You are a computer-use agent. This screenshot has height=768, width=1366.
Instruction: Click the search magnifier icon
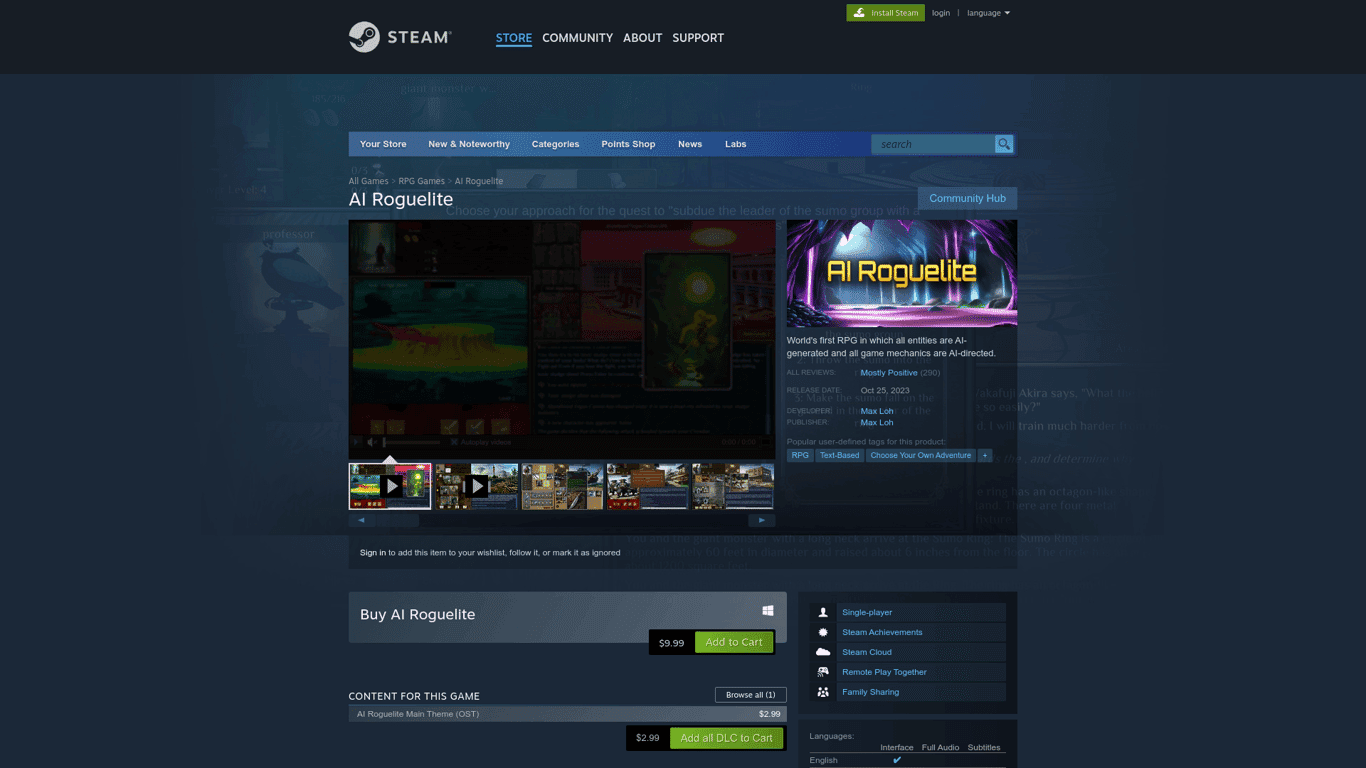[x=1003, y=144]
